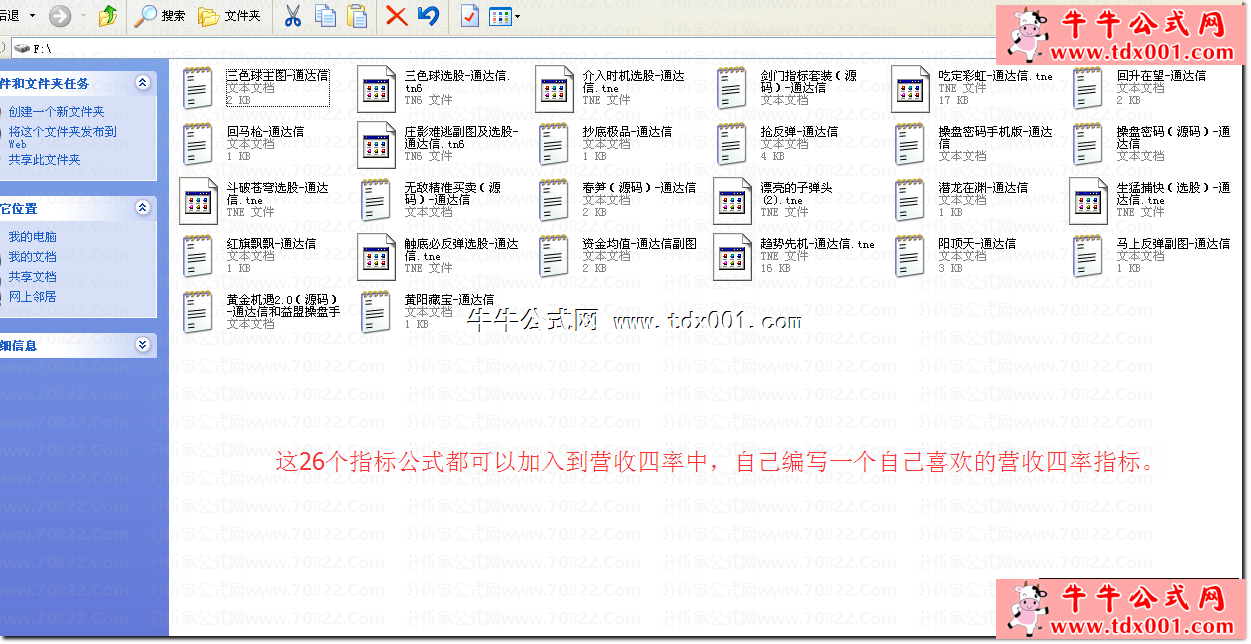Viewport: 1251px width, 644px height.
Task: Select the 斗破苍穹选股-通达信.tne file
Action: pyautogui.click(x=255, y=199)
